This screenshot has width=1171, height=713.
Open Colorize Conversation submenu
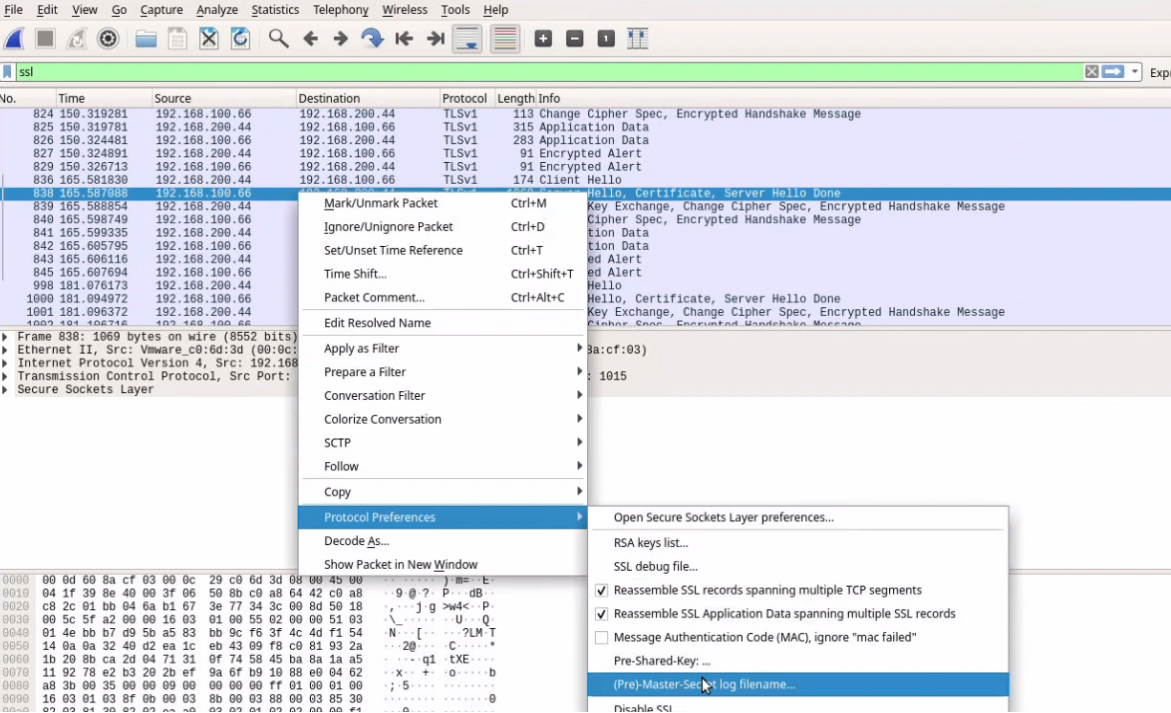pyautogui.click(x=442, y=420)
